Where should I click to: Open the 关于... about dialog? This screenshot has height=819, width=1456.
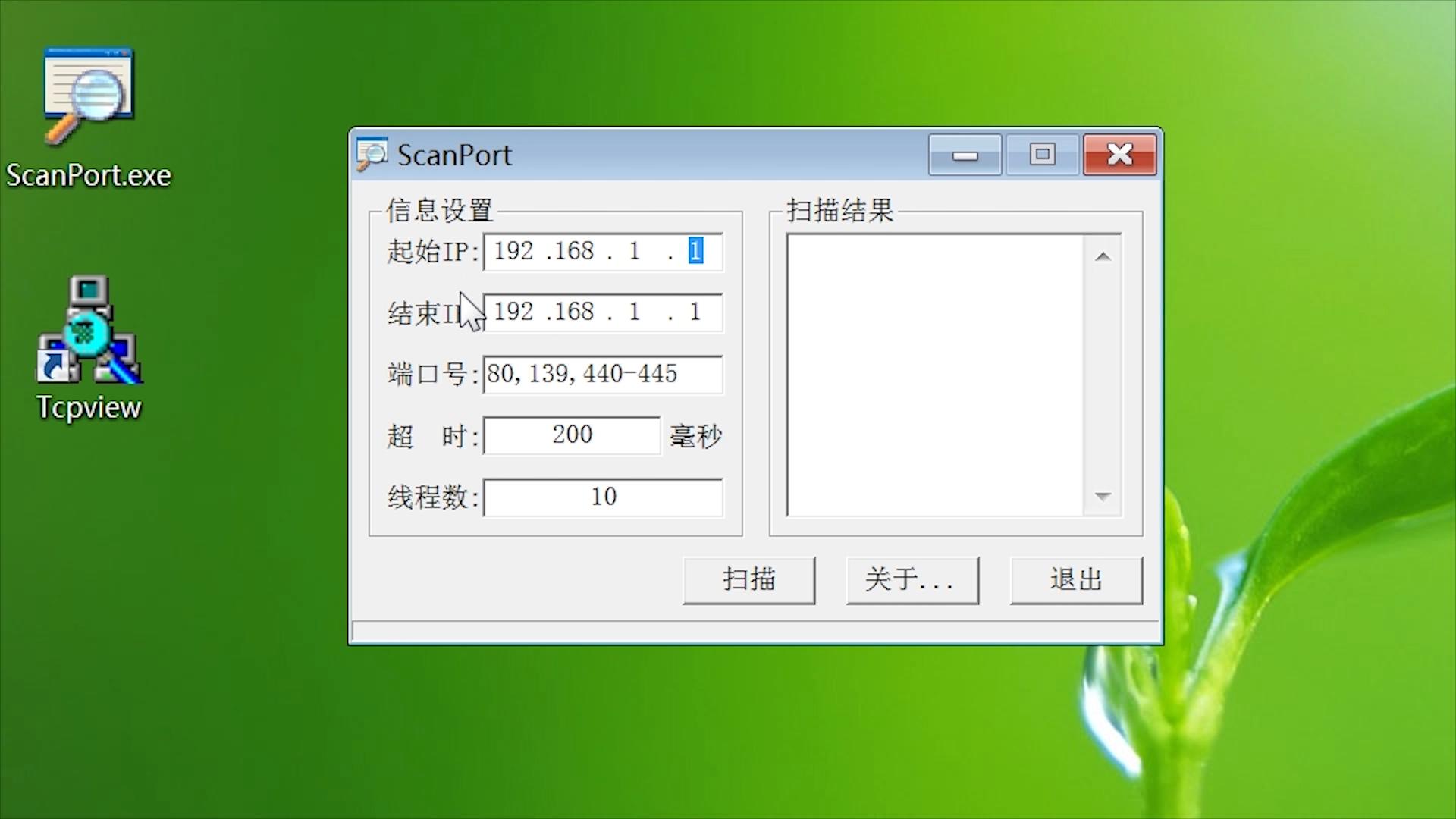(912, 580)
